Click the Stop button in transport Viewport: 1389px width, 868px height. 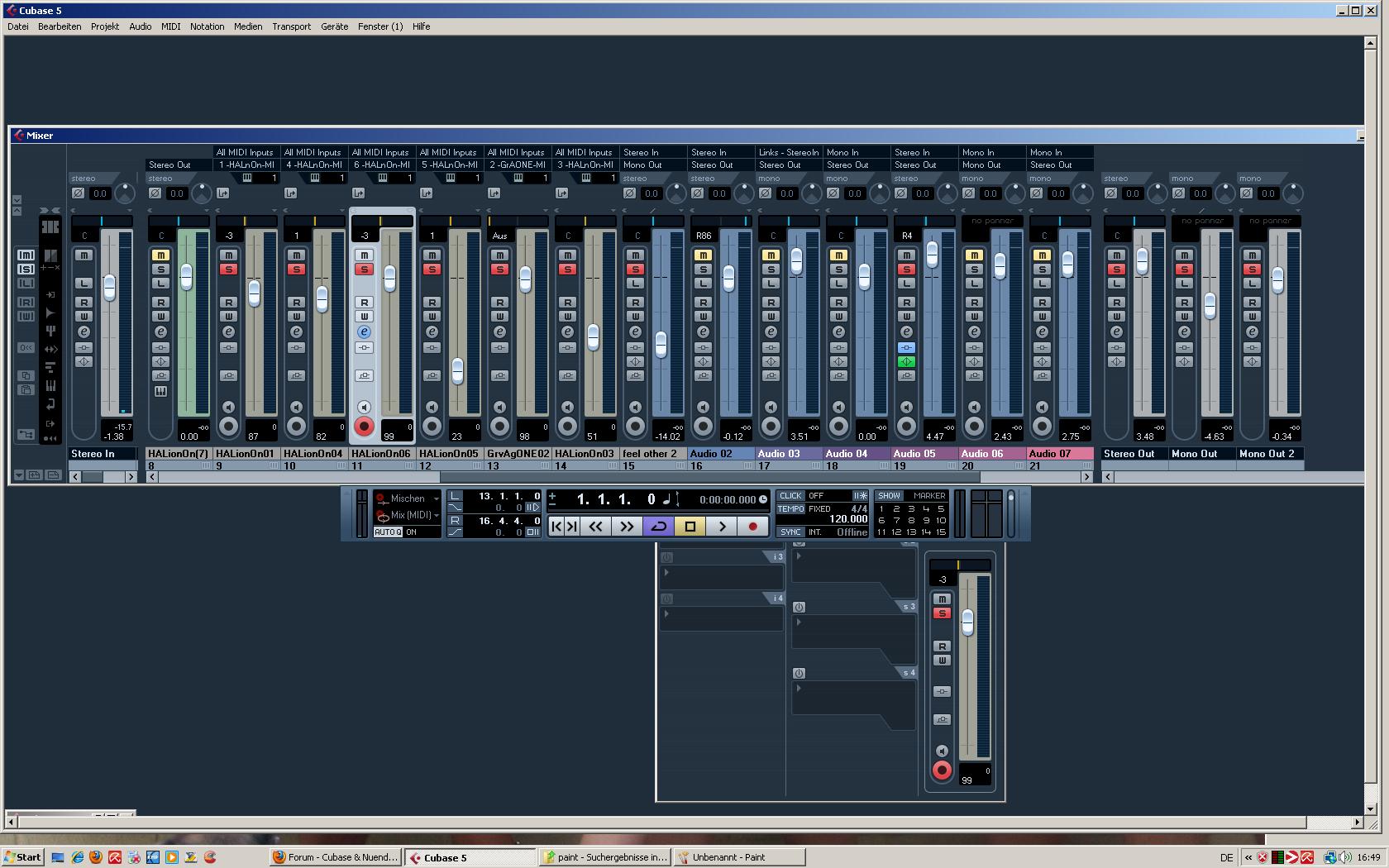point(690,526)
